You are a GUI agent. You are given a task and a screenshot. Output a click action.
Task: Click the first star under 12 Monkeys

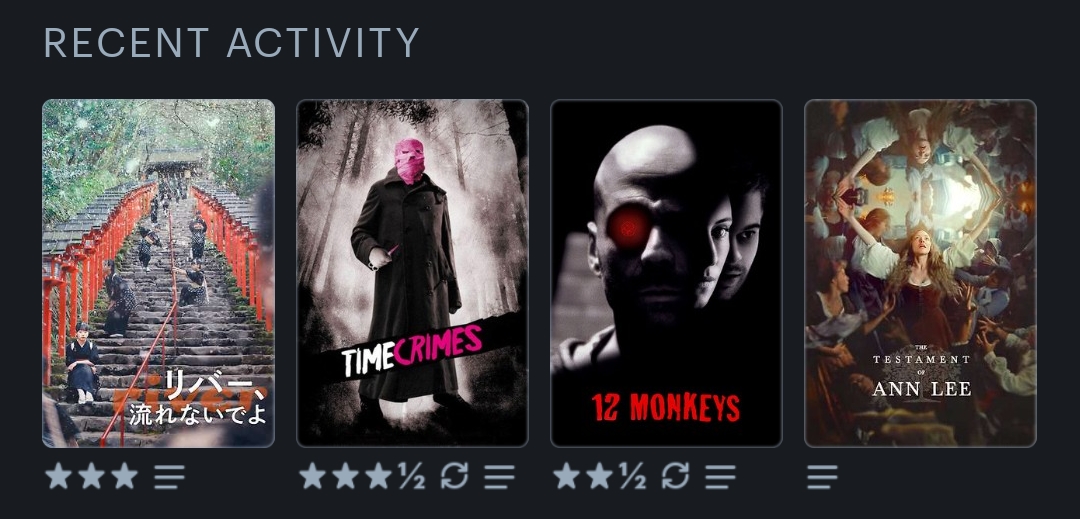567,476
